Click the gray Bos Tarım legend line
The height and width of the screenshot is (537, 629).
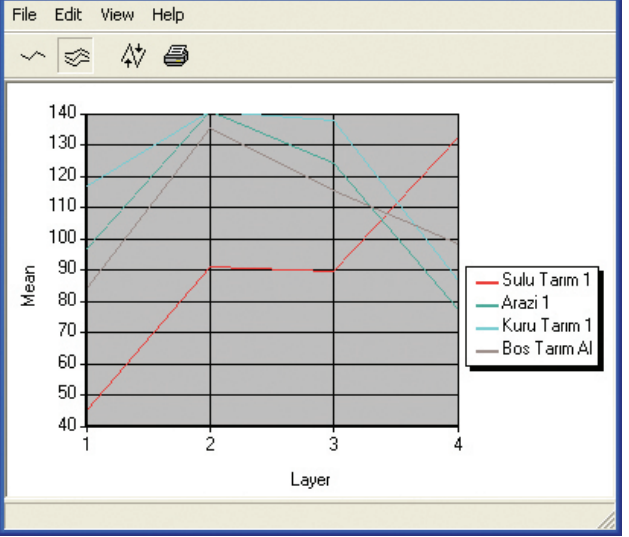click(485, 349)
